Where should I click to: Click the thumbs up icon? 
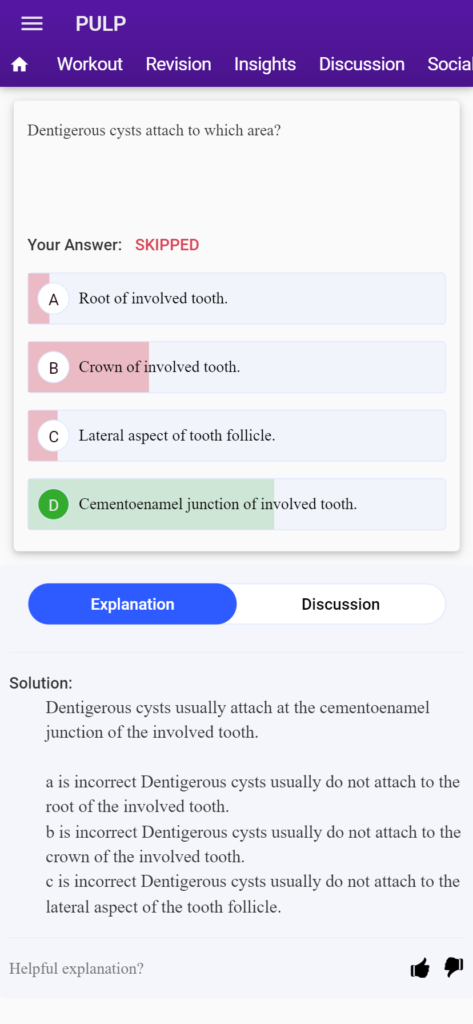pyautogui.click(x=420, y=968)
